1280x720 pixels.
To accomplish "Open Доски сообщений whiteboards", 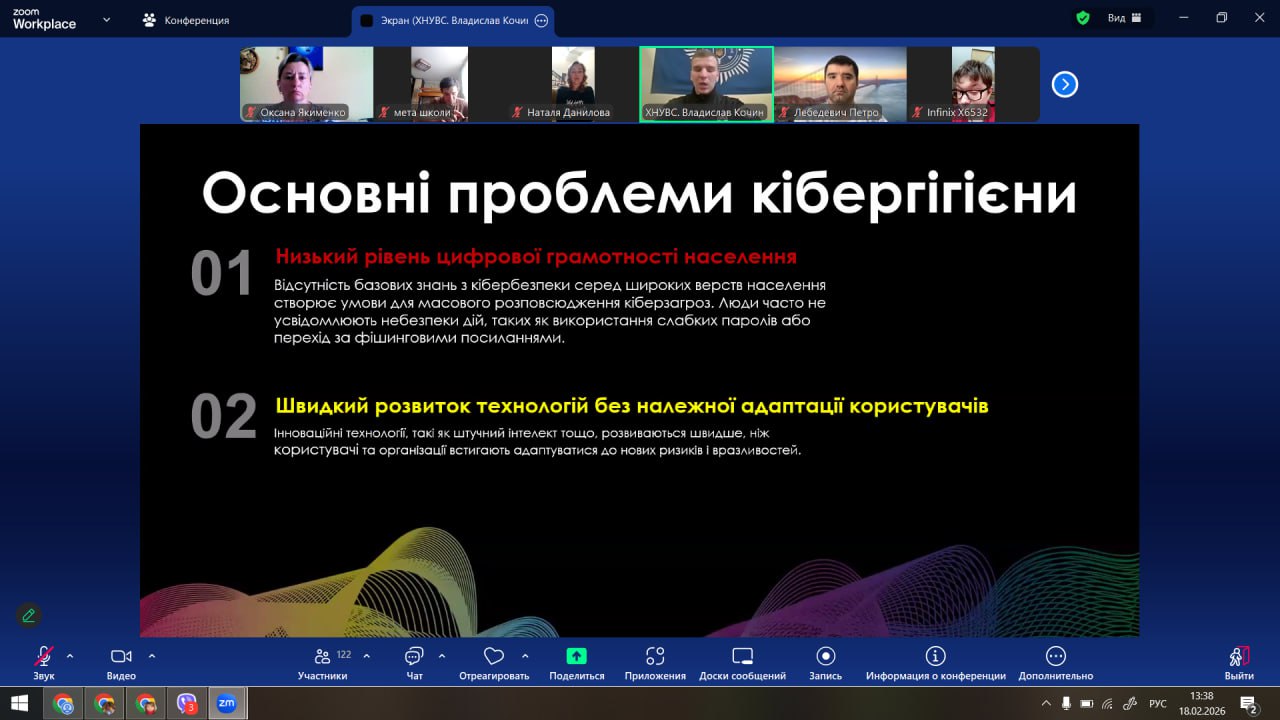I will pyautogui.click(x=742, y=657).
